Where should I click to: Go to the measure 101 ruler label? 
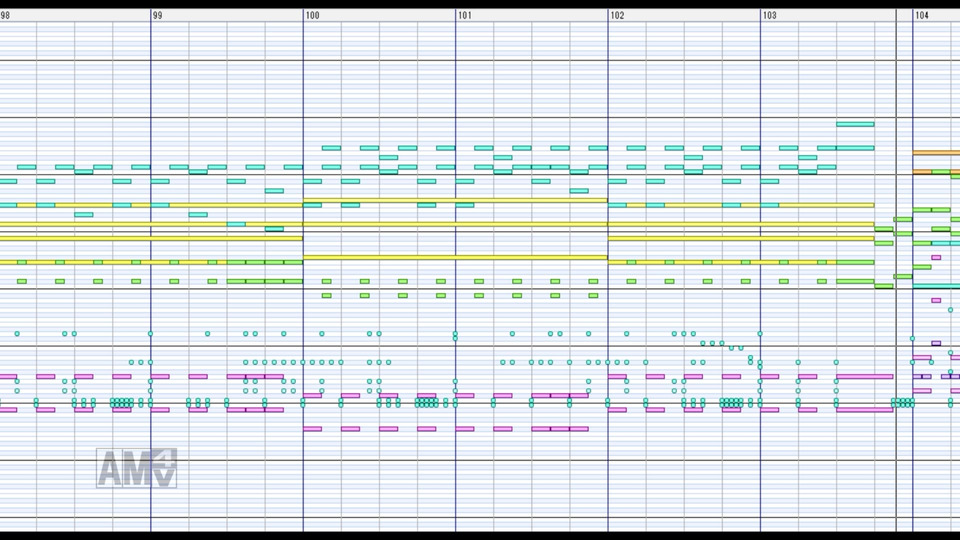(465, 15)
